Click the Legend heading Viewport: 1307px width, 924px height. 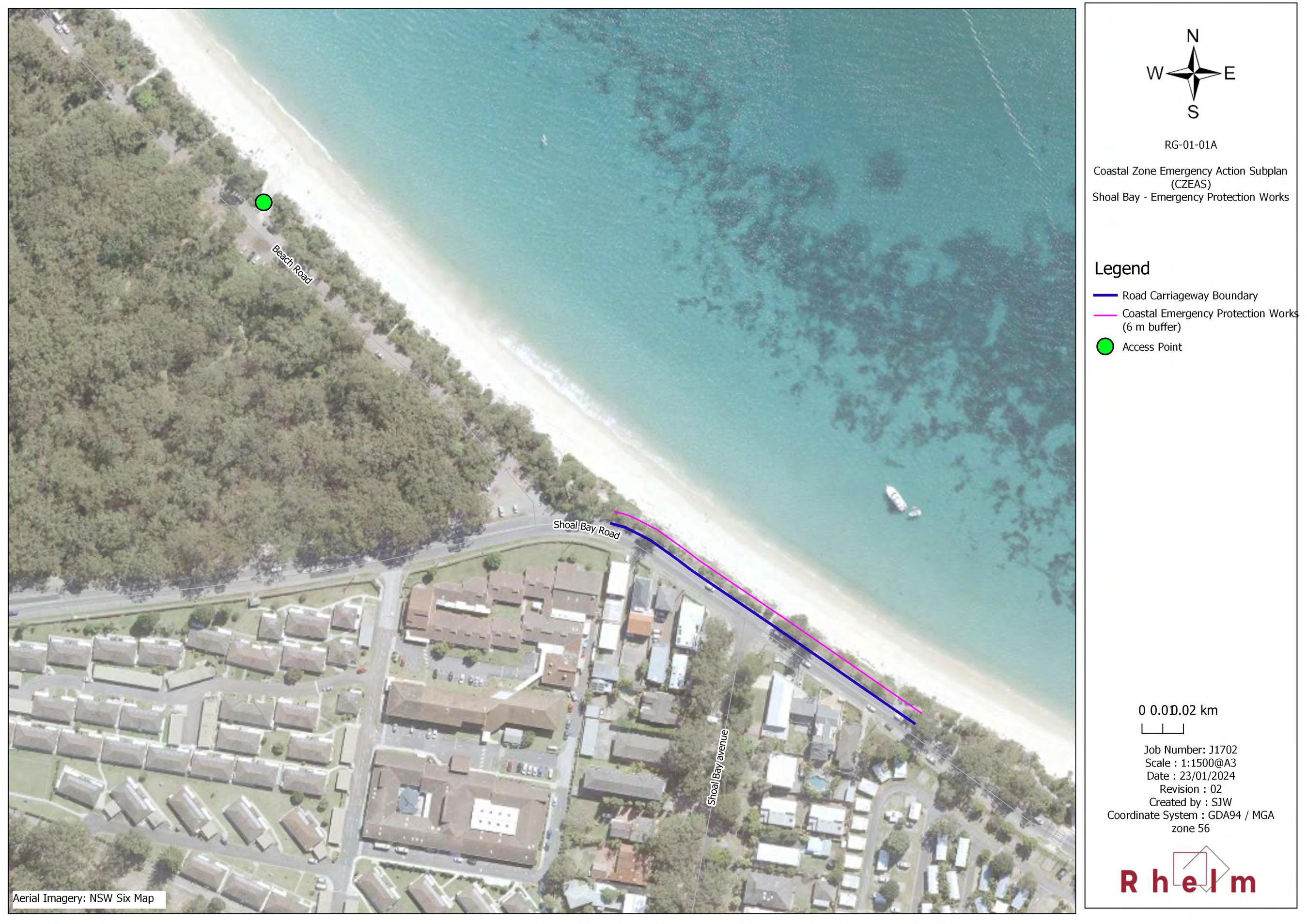(x=1121, y=268)
